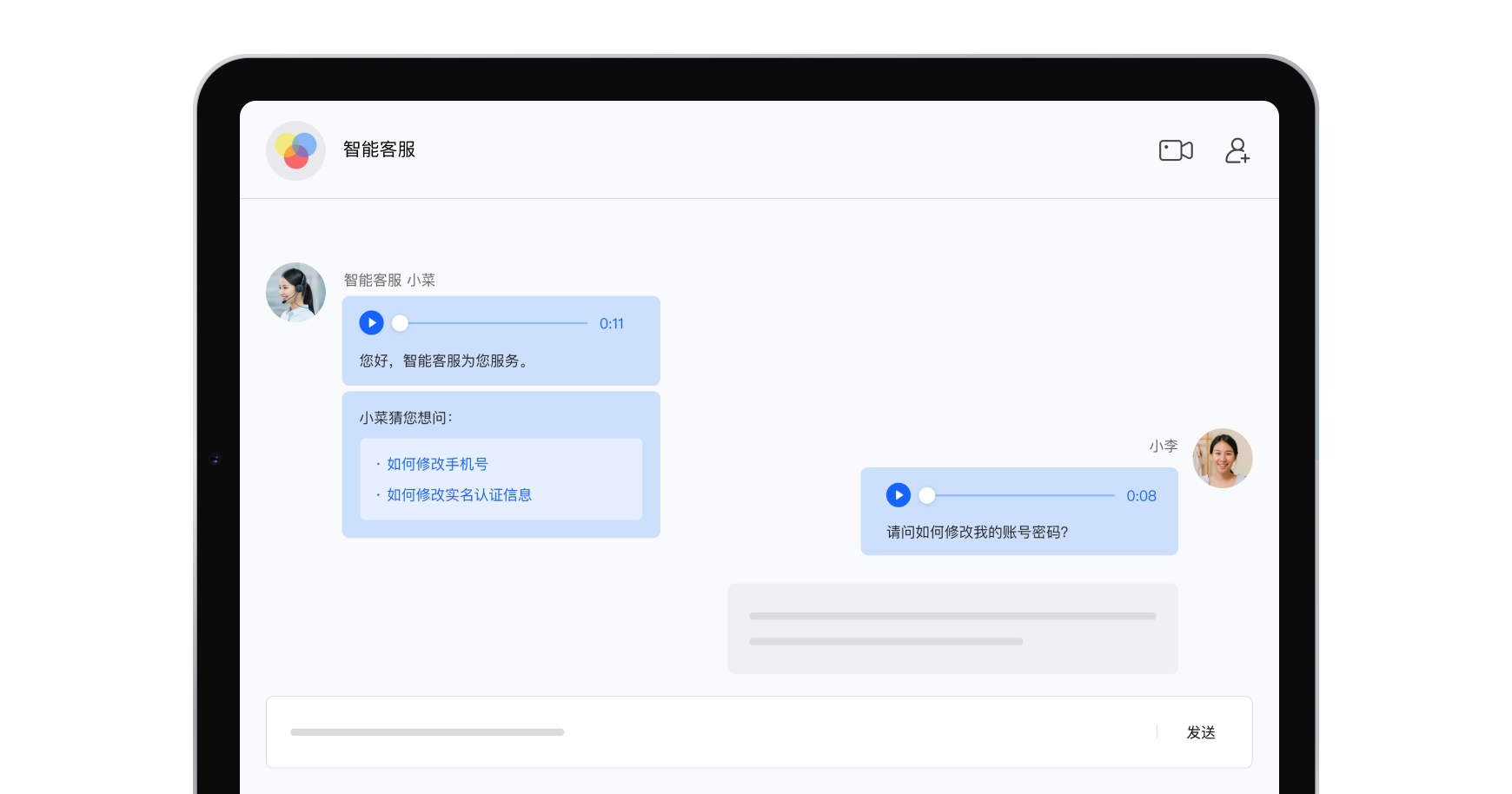Click the add contact person icon
Screen dimensions: 1512x794
click(x=1237, y=150)
